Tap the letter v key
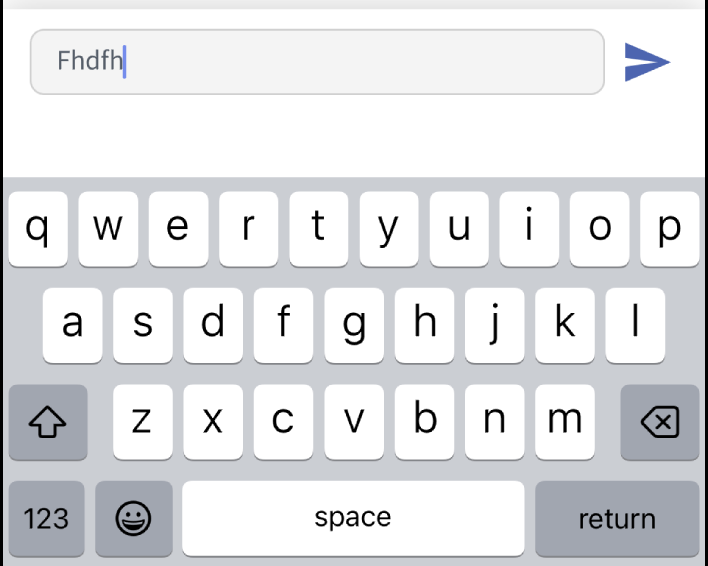The height and width of the screenshot is (566, 708). point(354,422)
